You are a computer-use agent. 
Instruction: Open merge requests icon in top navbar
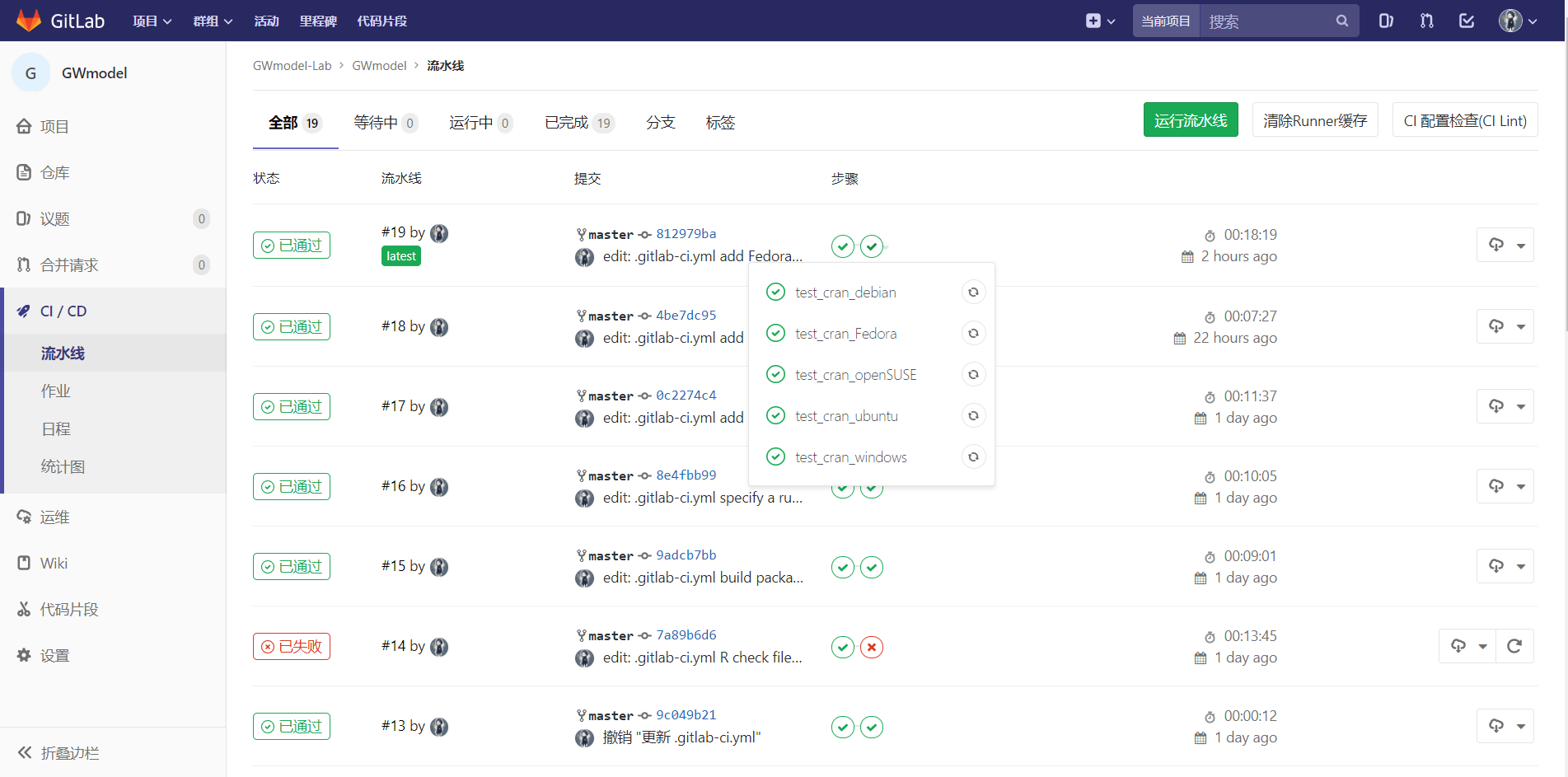coord(1427,21)
